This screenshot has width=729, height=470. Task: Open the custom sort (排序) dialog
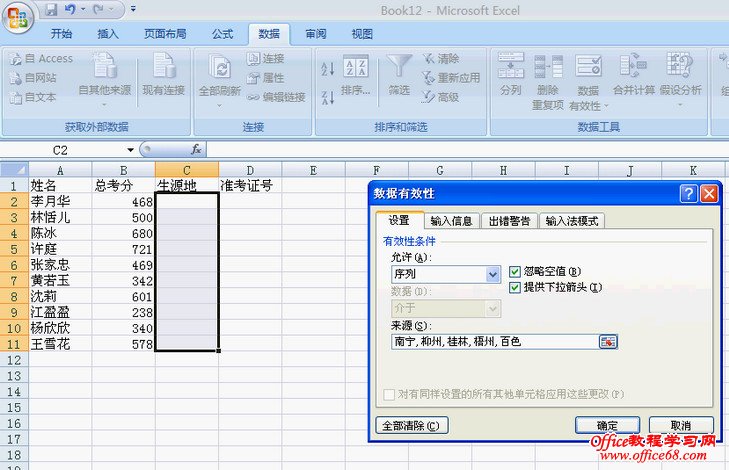pyautogui.click(x=356, y=75)
